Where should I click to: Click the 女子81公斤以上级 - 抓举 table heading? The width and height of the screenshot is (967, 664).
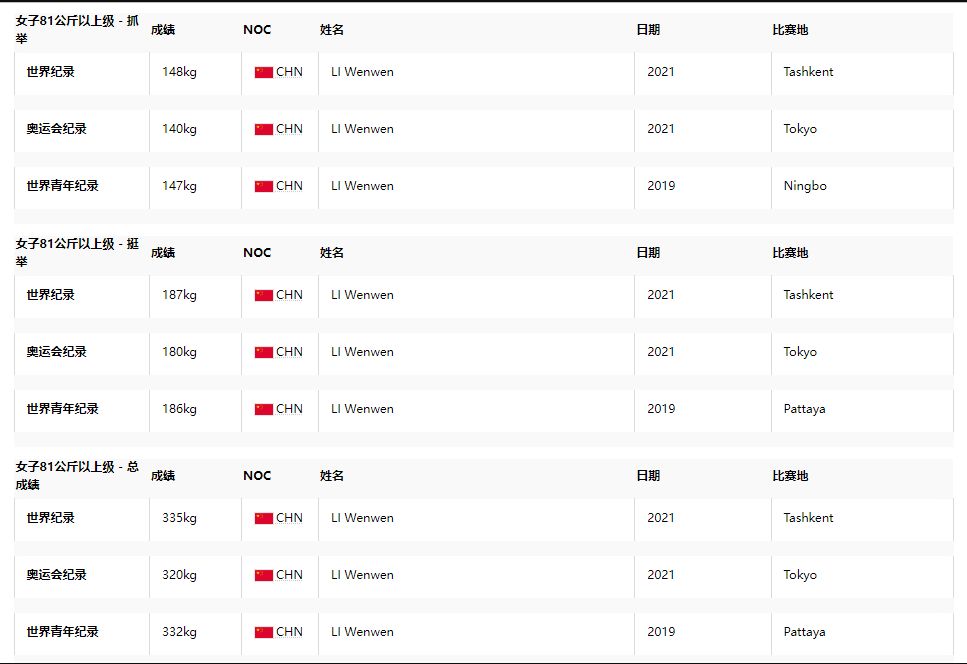[x=77, y=29]
